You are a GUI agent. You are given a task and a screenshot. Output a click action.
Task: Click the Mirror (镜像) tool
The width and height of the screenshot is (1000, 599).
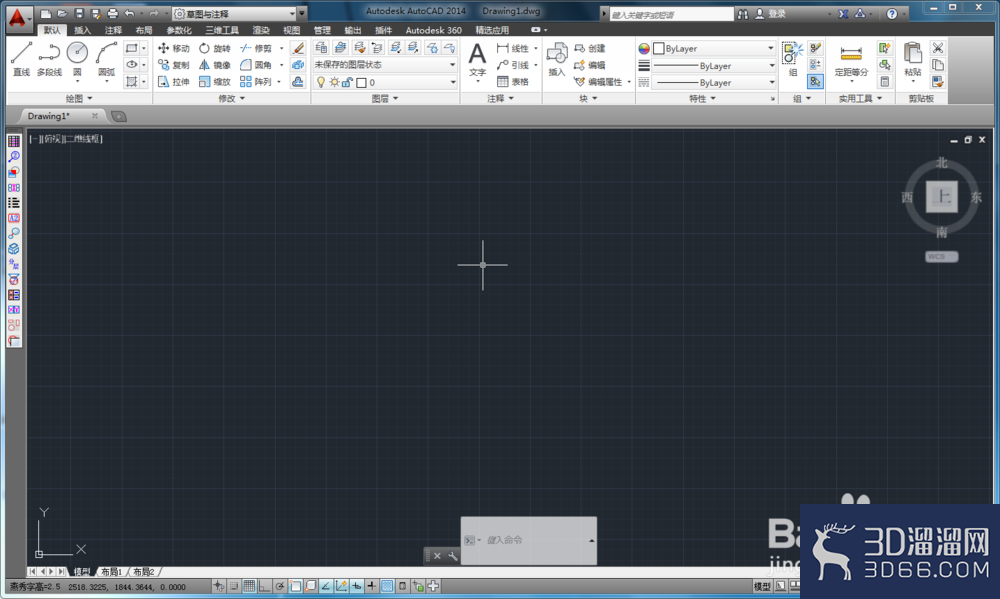point(214,65)
